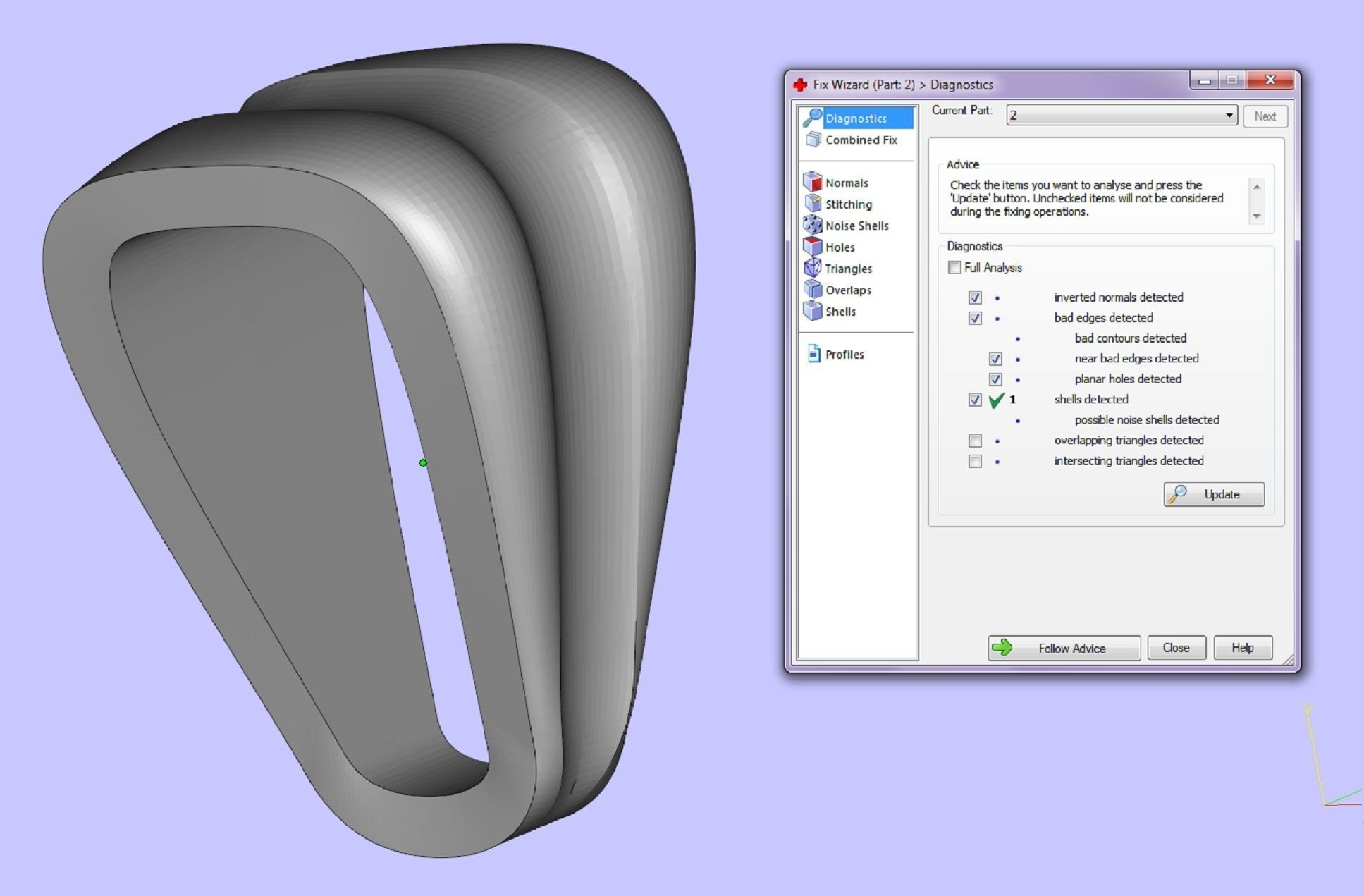Enable the Full Analysis checkbox
The image size is (1364, 896).
tap(954, 267)
